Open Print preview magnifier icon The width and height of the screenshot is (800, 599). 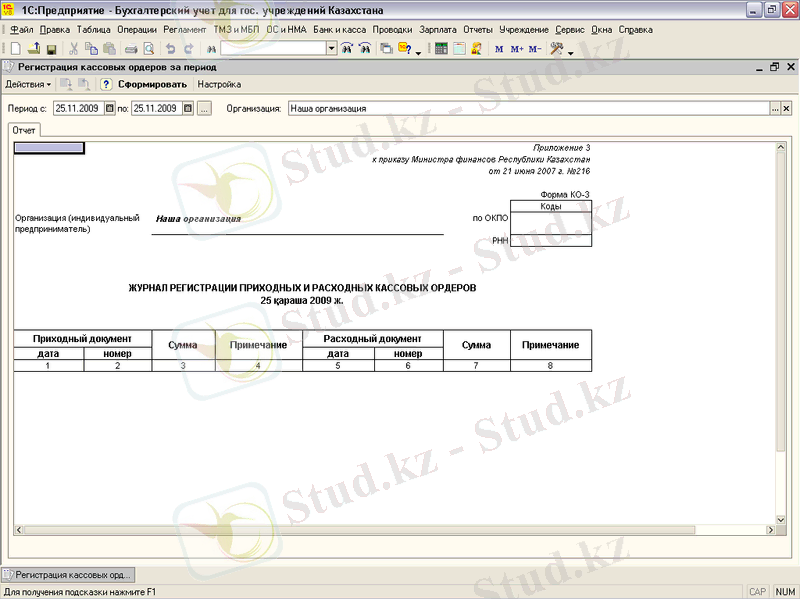(148, 48)
